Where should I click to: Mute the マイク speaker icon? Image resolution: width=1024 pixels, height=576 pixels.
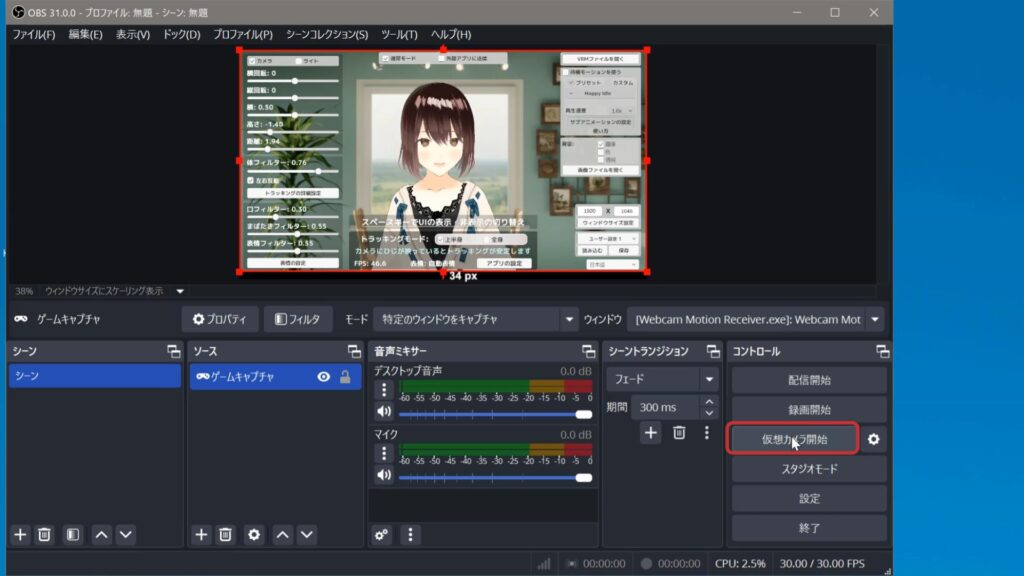(383, 475)
